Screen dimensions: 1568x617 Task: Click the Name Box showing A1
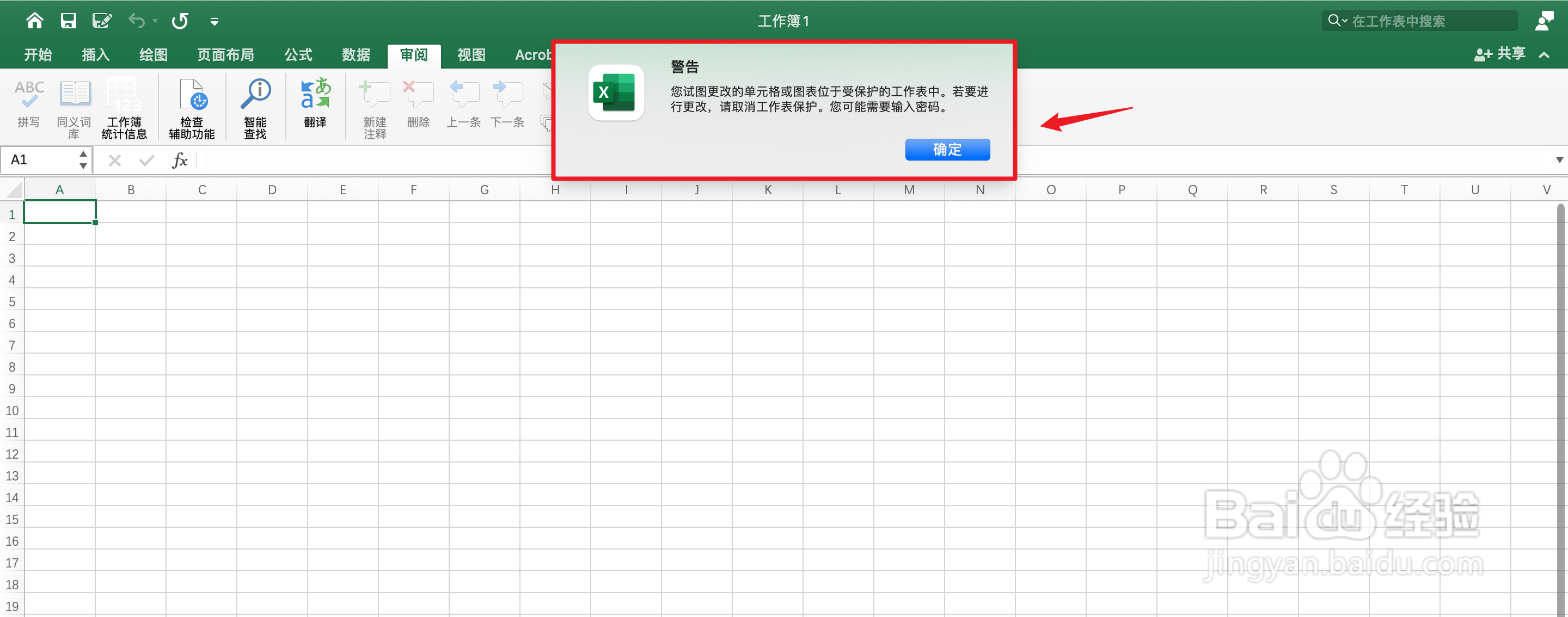pyautogui.click(x=39, y=160)
